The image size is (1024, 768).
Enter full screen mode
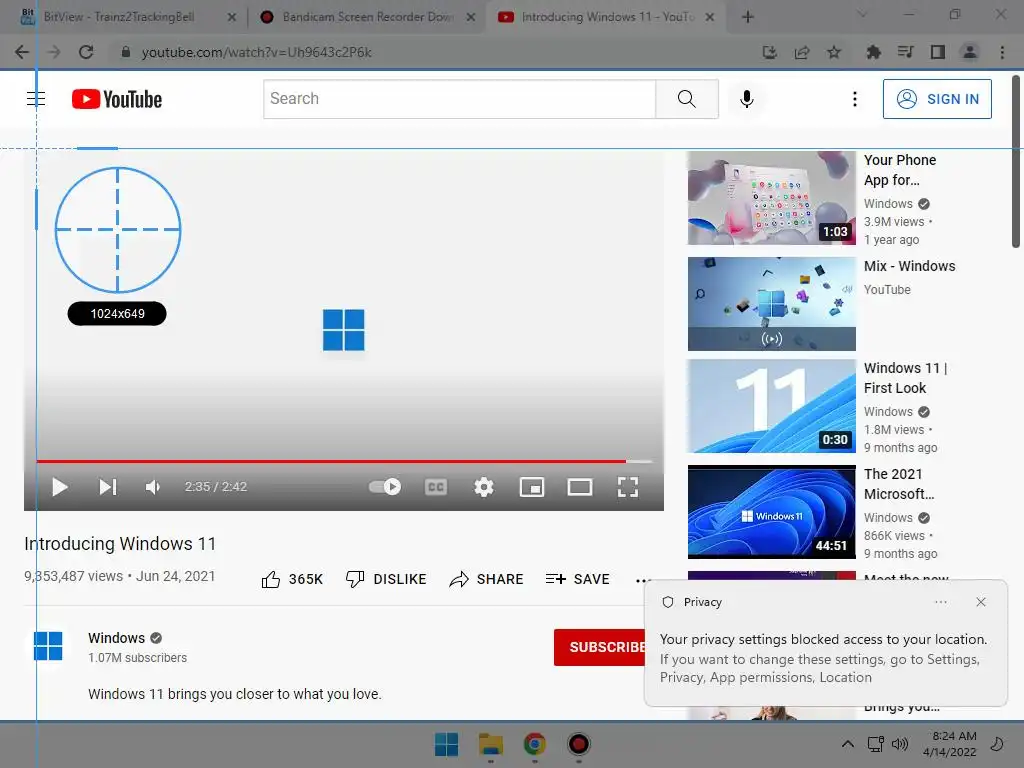628,487
